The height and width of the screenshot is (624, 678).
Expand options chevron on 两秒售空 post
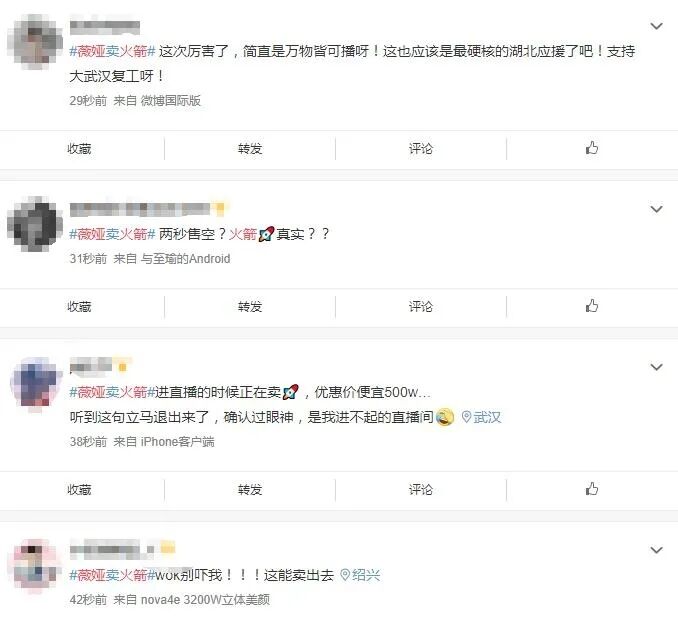(x=656, y=209)
